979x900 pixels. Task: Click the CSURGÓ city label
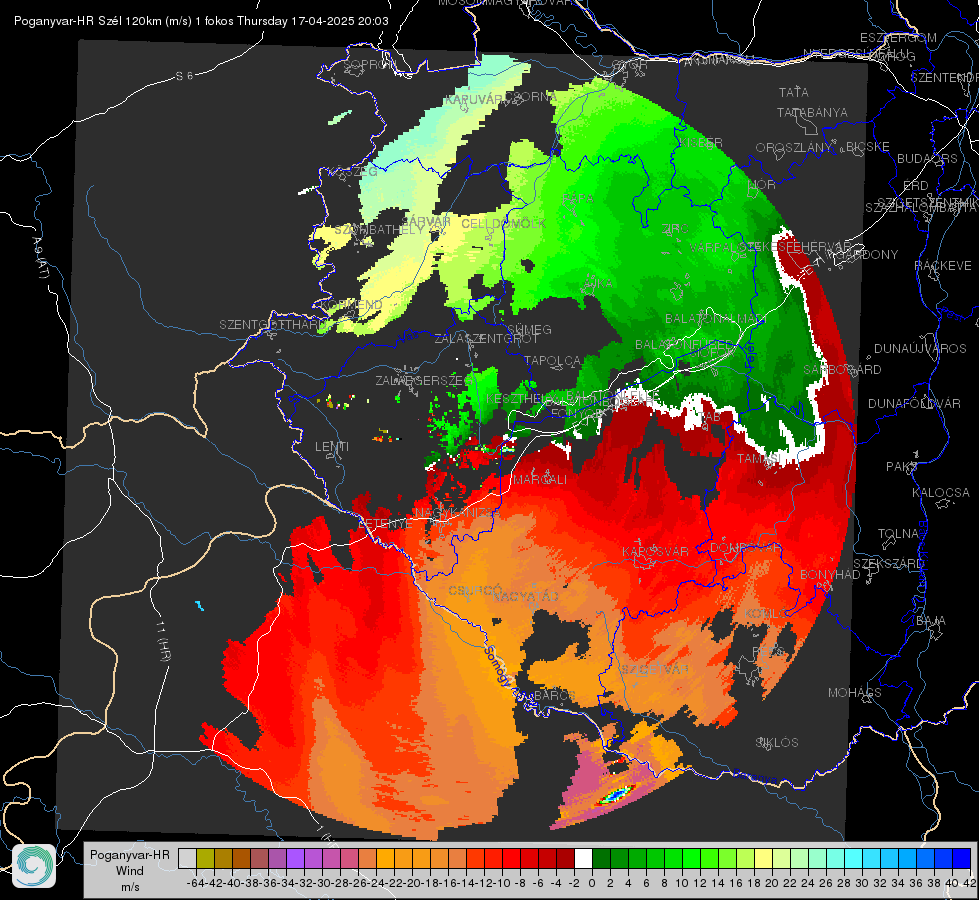tap(475, 591)
